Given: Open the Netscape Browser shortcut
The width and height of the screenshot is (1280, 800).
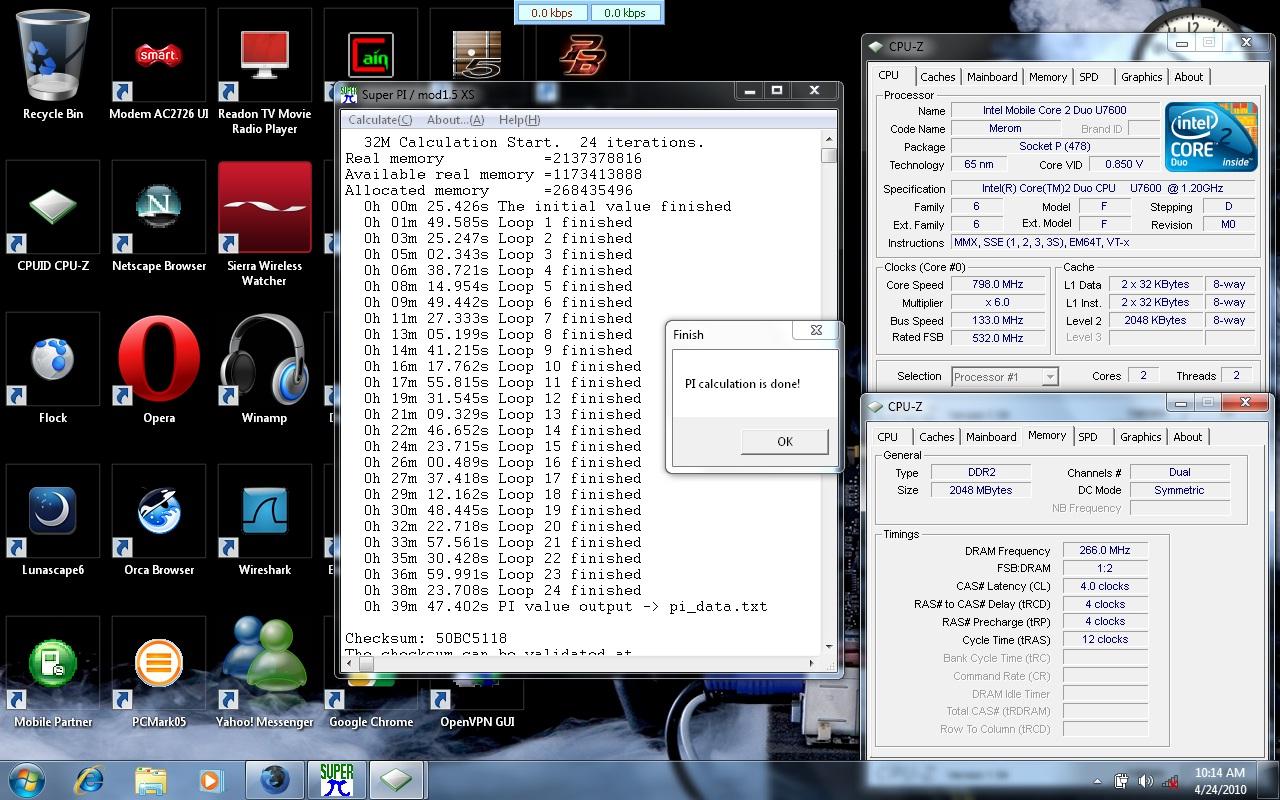Looking at the screenshot, I should (159, 217).
